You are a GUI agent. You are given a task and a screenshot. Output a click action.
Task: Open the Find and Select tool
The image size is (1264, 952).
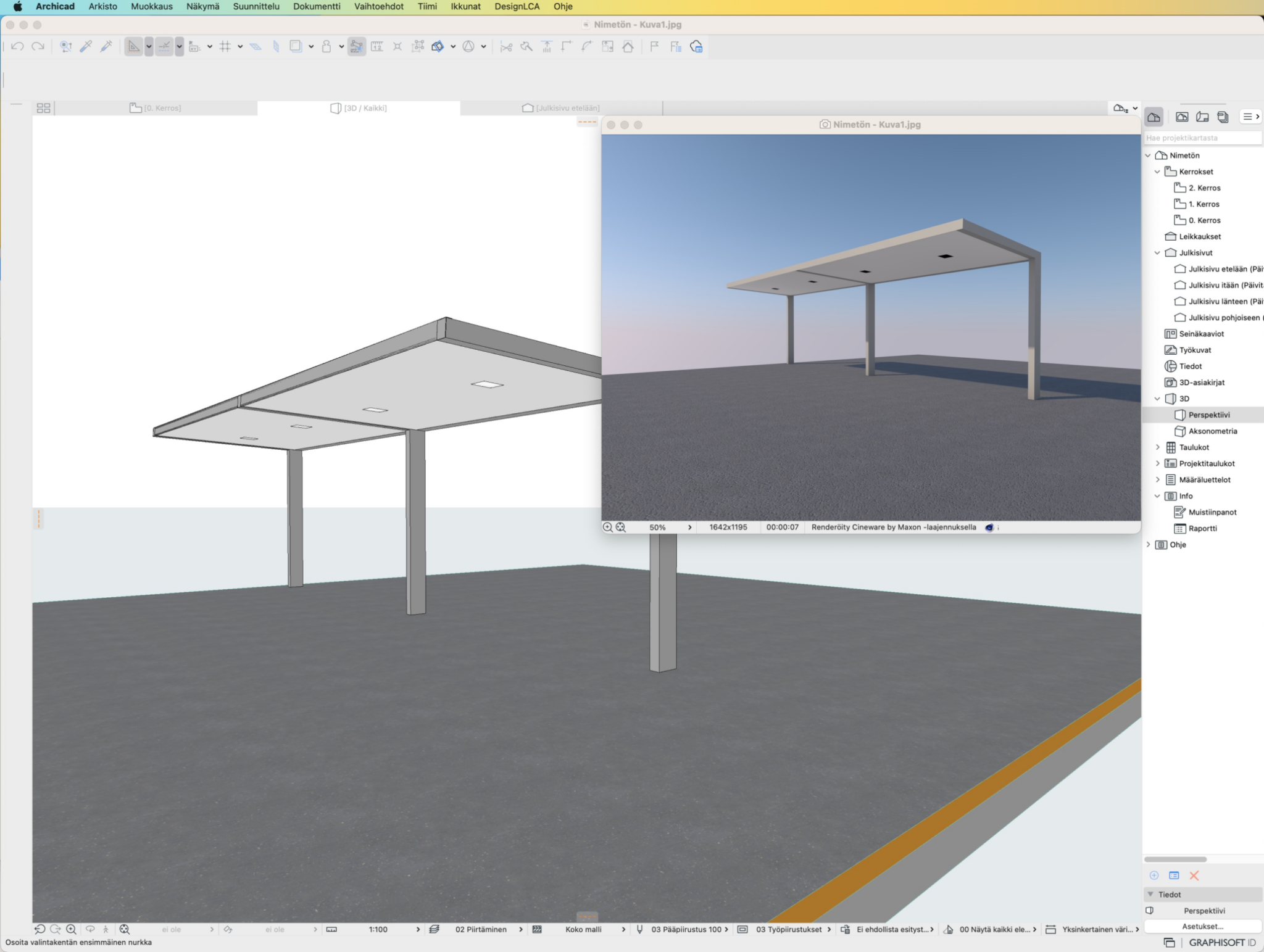point(66,46)
